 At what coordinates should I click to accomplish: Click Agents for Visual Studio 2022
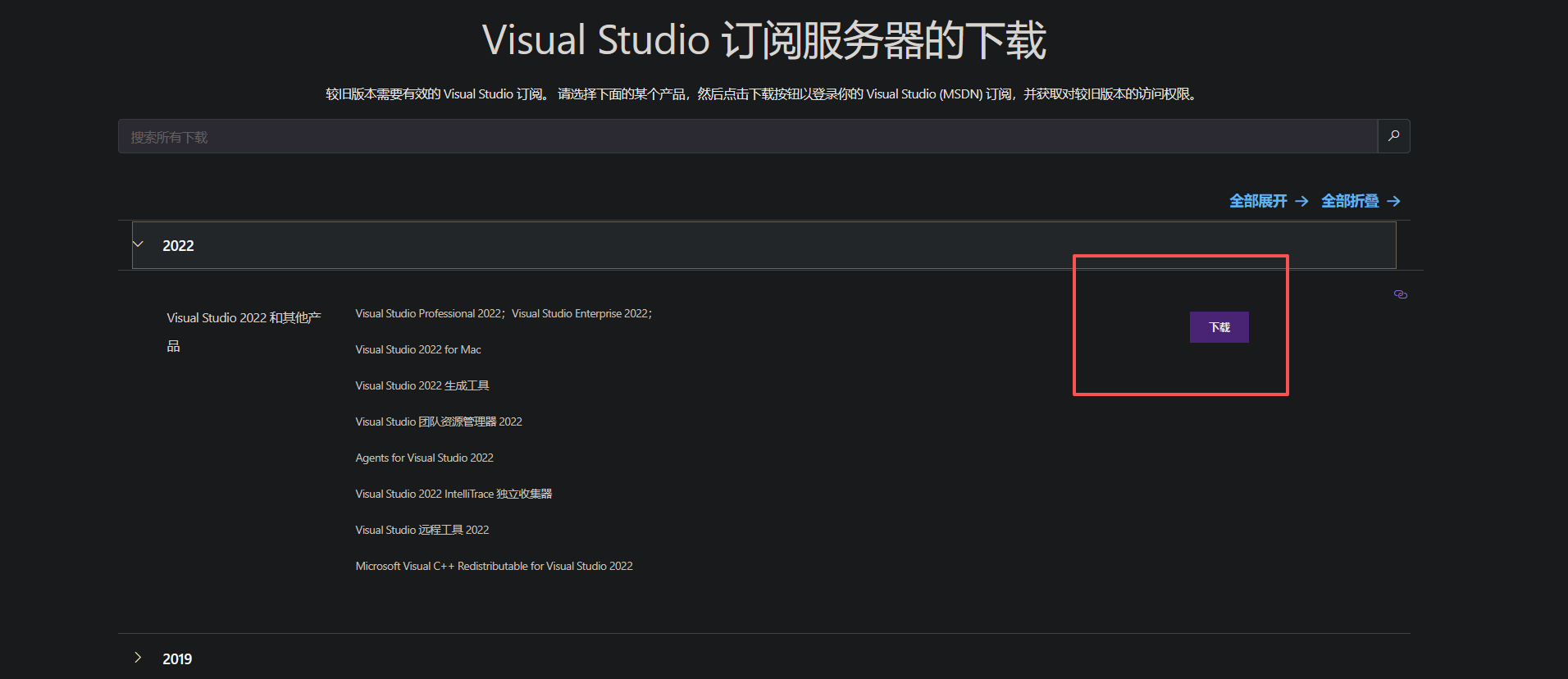pyautogui.click(x=424, y=458)
